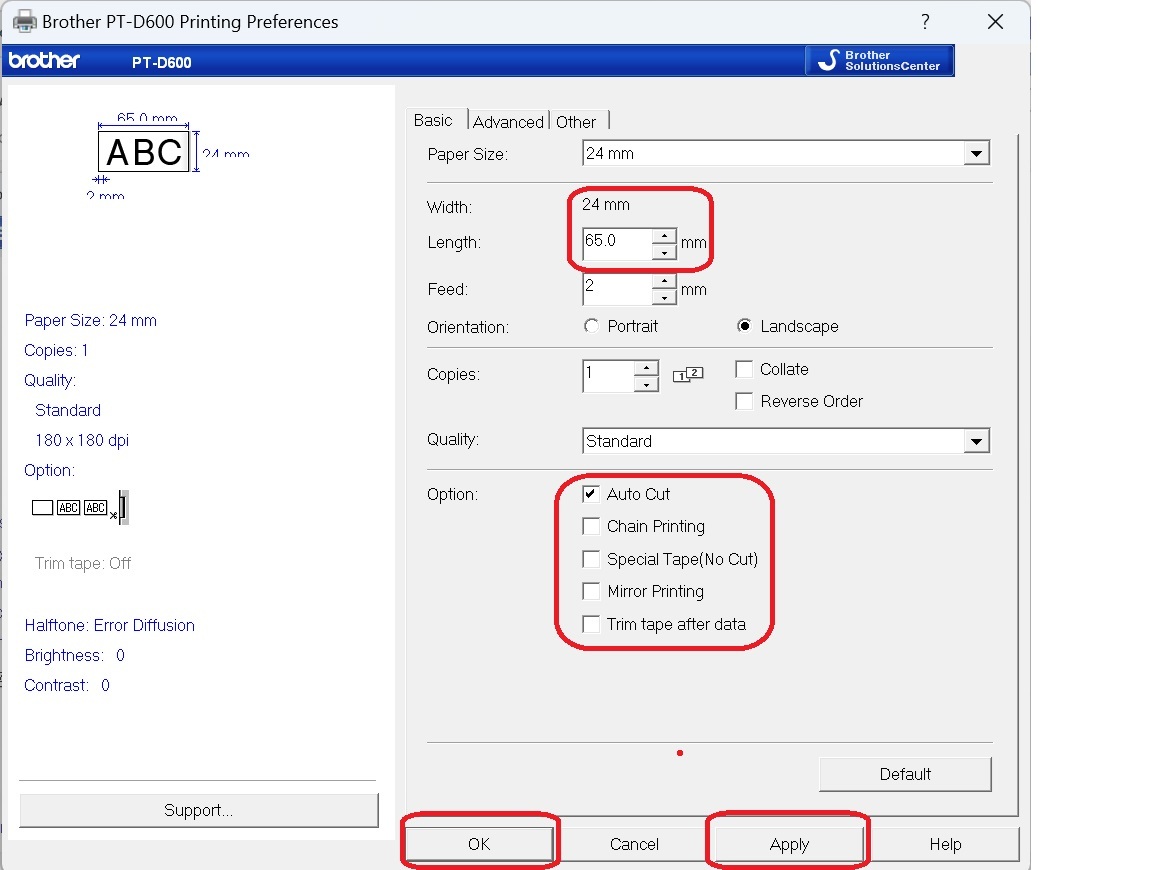Reset settings with the Default button
Image resolution: width=1152 pixels, height=870 pixels.
(905, 774)
